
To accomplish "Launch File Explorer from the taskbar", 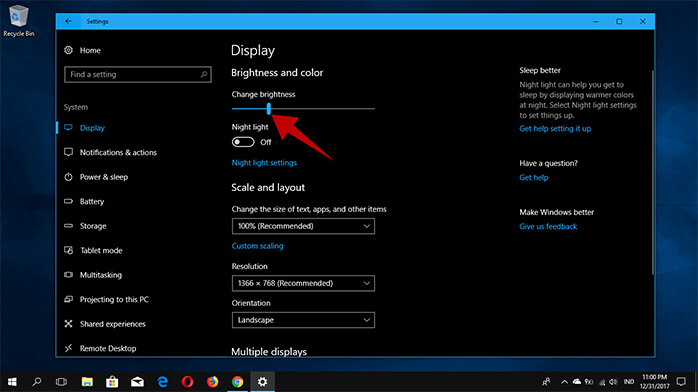I will tap(87, 382).
